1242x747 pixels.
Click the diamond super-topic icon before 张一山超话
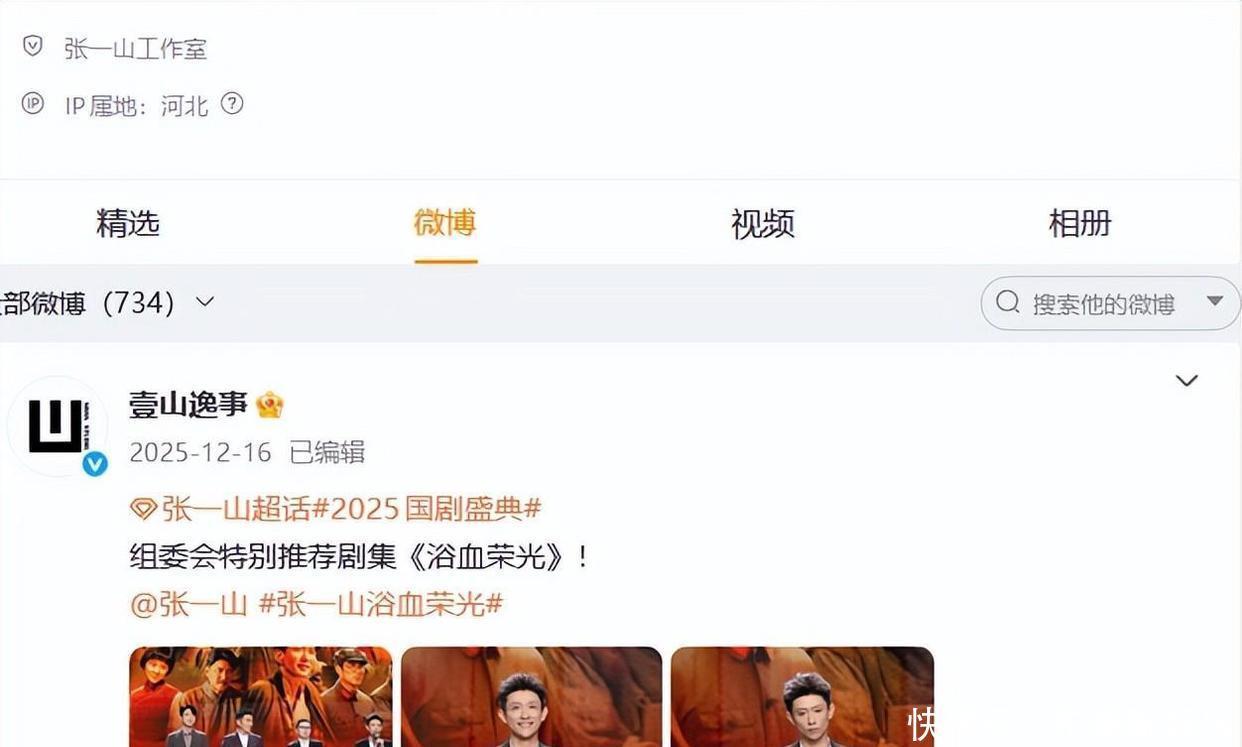pyautogui.click(x=143, y=509)
